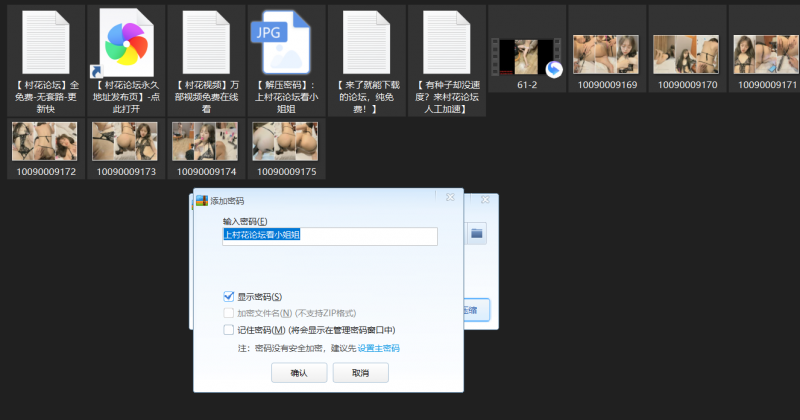Select the JPG file icon 解压密码

tap(285, 40)
